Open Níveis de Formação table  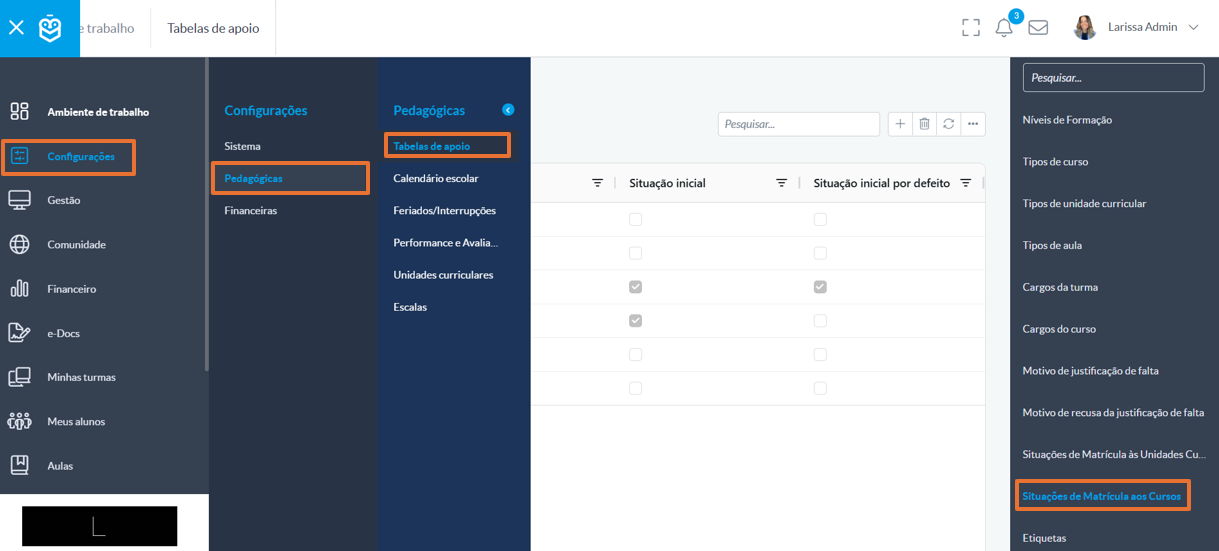[x=1067, y=120]
